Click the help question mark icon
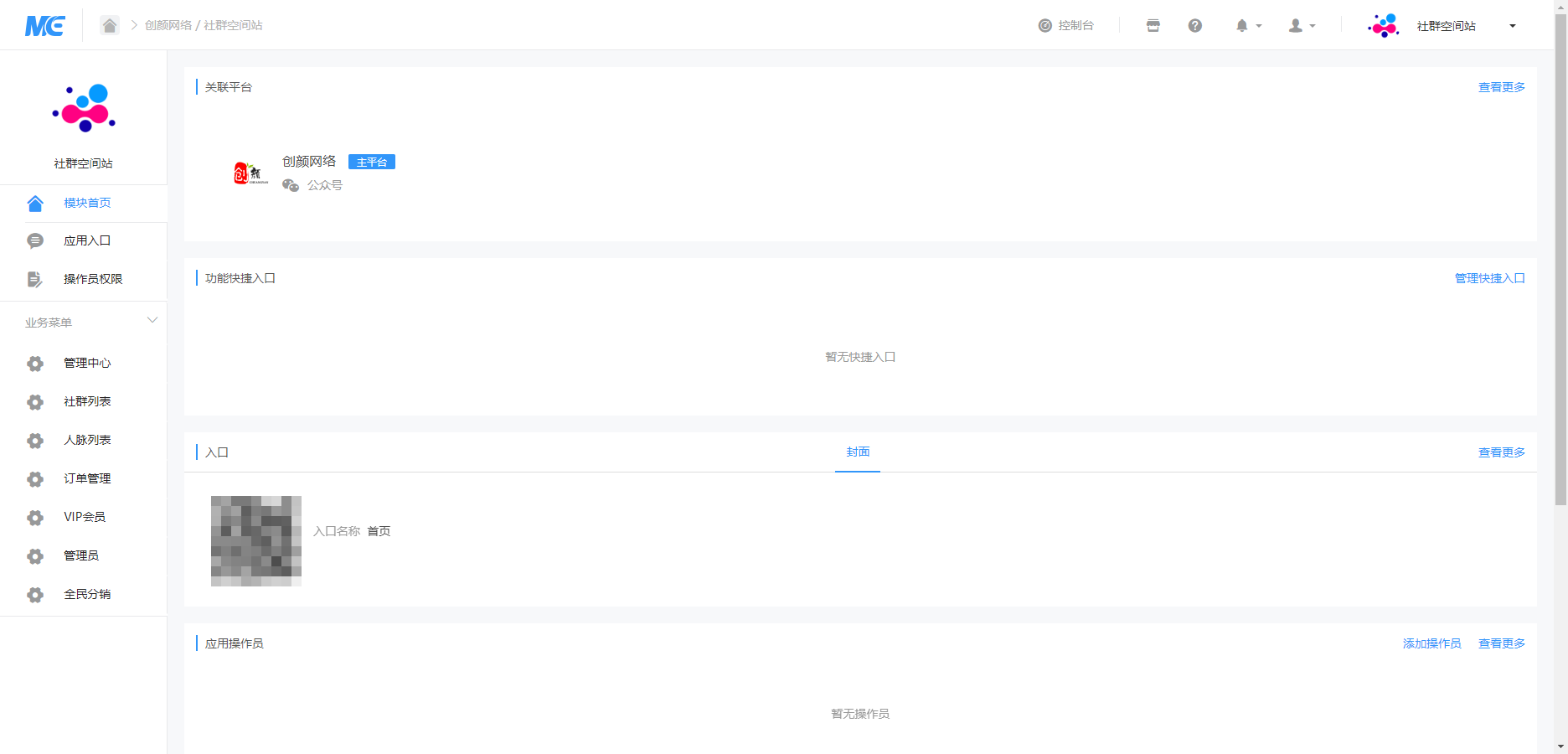This screenshot has height=754, width=1568. pyautogui.click(x=1195, y=26)
